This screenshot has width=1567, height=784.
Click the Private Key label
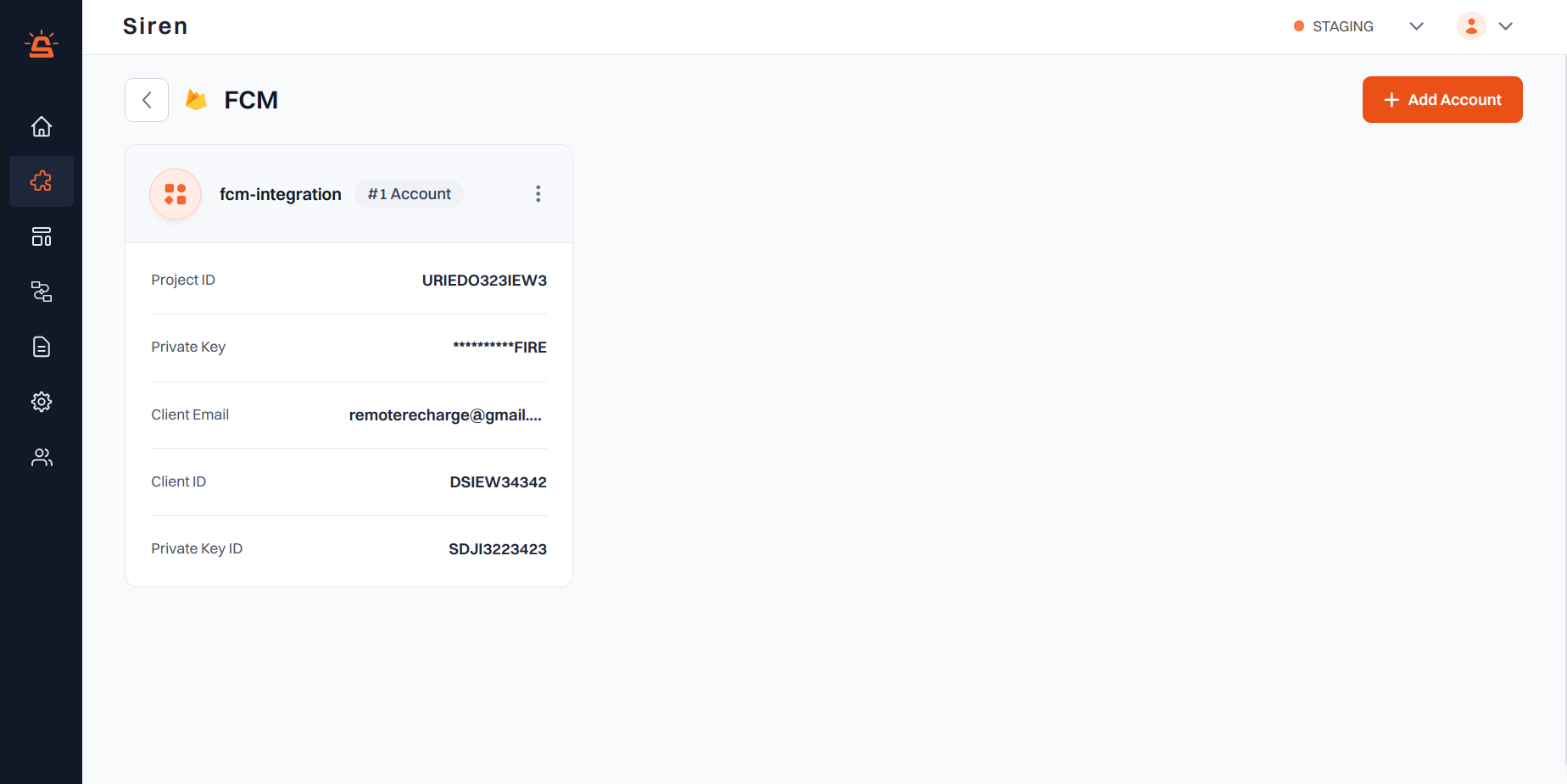(x=188, y=347)
